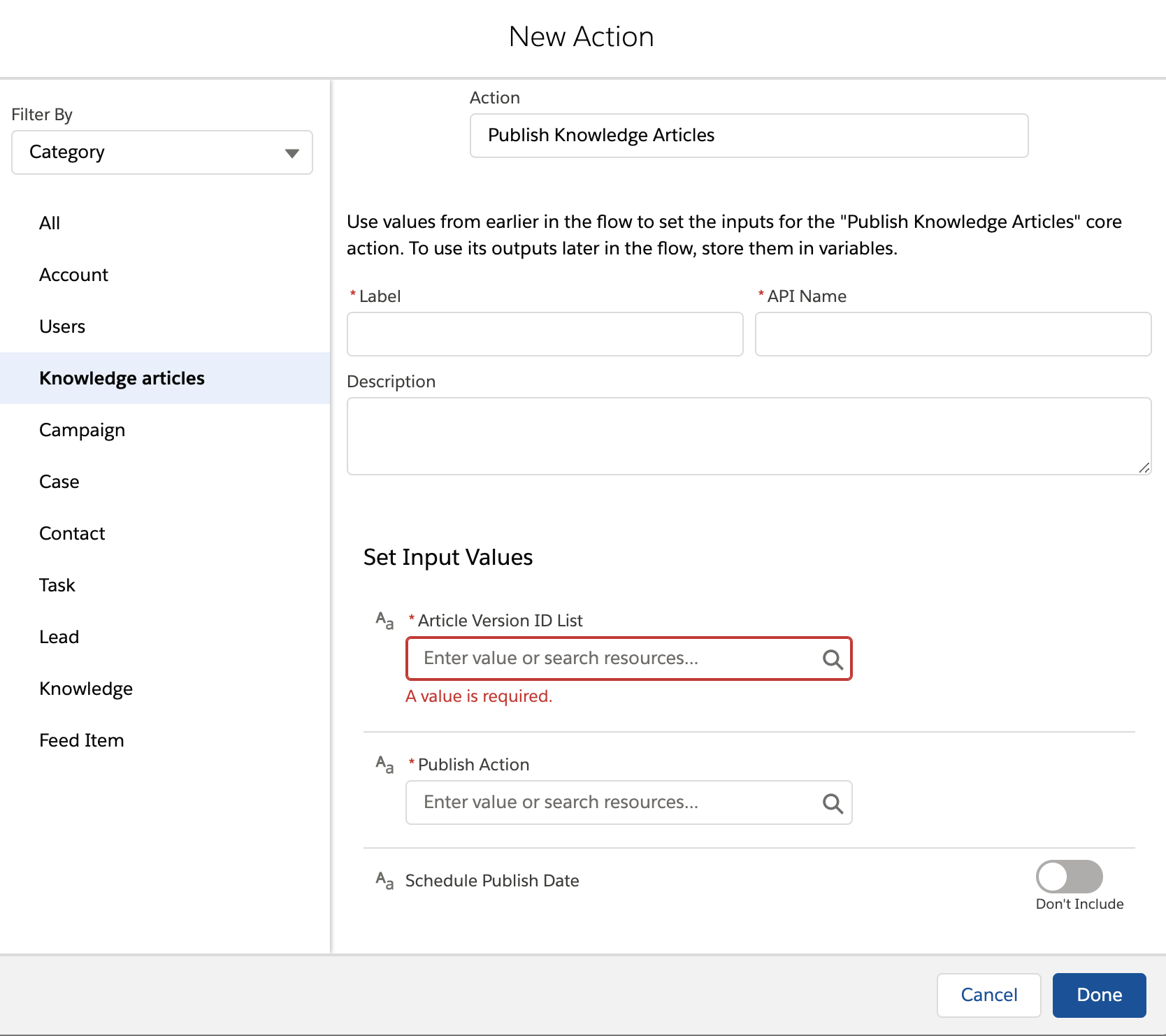The height and width of the screenshot is (1036, 1166).
Task: Click into the Label input field
Action: point(545,334)
